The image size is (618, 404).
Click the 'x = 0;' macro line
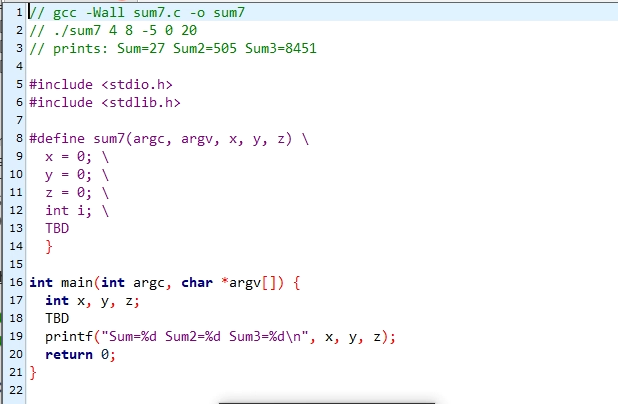click(x=77, y=156)
